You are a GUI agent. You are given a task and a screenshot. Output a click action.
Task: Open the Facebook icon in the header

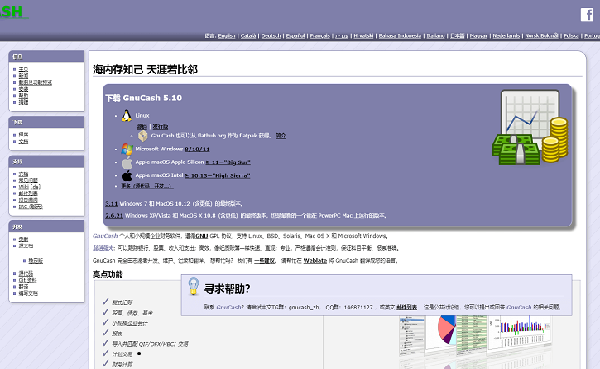click(587, 15)
